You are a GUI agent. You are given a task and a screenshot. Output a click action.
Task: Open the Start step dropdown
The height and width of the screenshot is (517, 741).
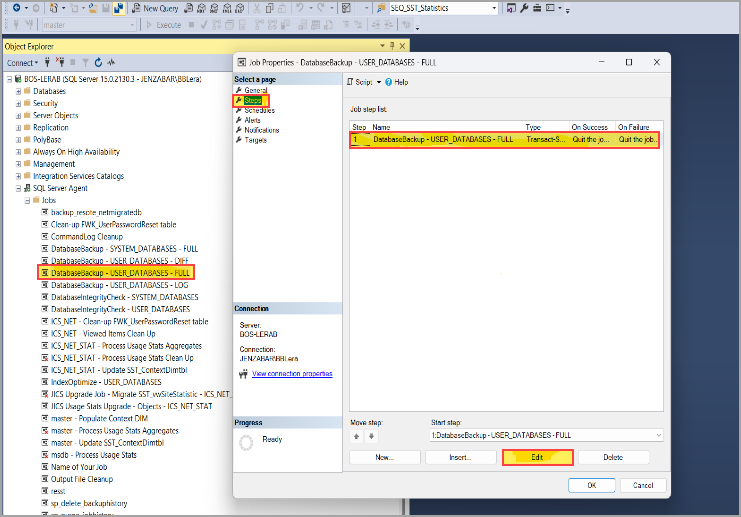pos(659,435)
